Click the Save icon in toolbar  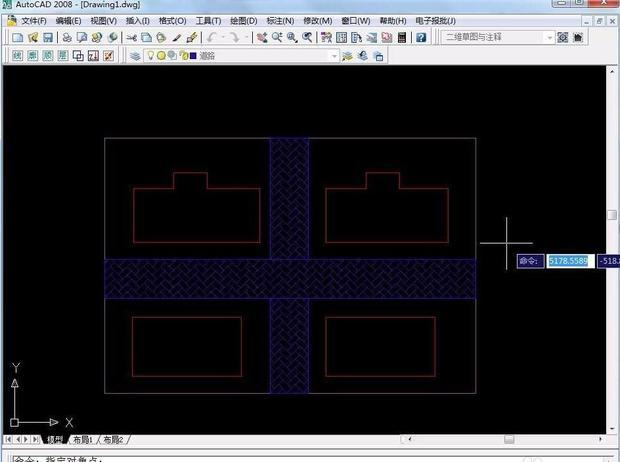pyautogui.click(x=47, y=37)
